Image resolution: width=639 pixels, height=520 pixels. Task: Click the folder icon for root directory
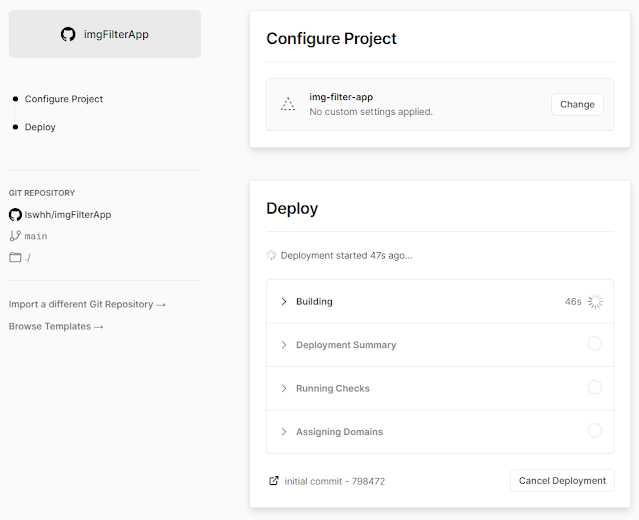pos(15,257)
